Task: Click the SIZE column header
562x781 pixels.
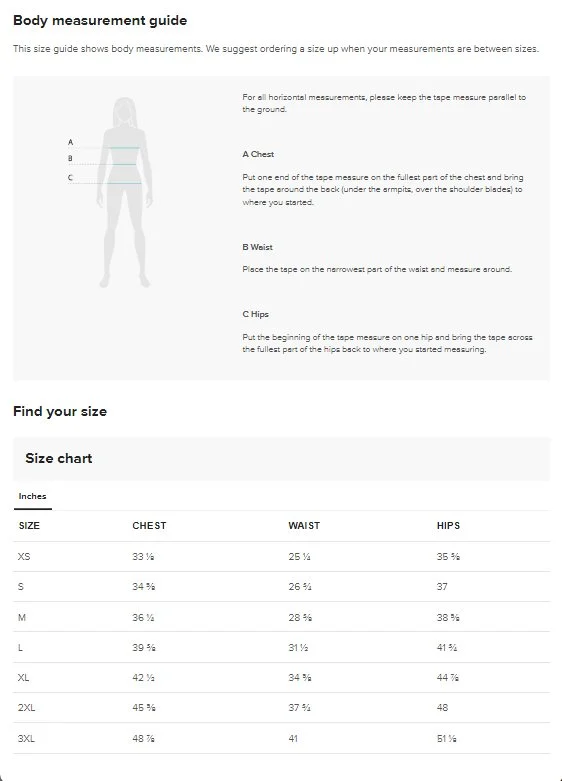Action: 29,525
